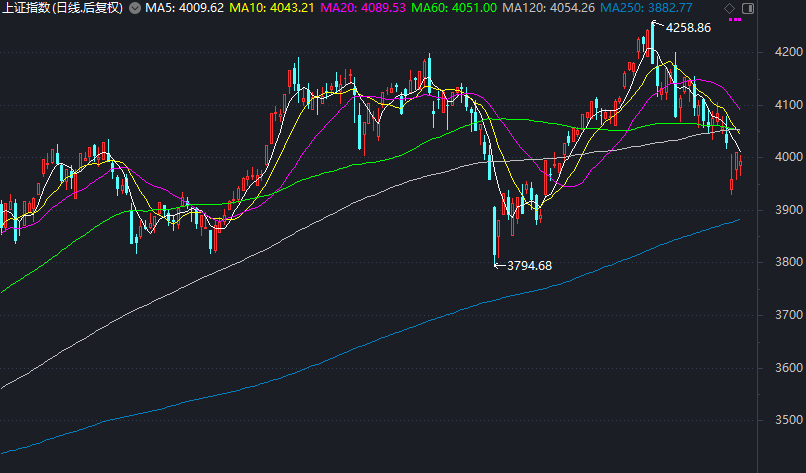
Task: Click the 4100 price axis label
Action: pos(789,105)
